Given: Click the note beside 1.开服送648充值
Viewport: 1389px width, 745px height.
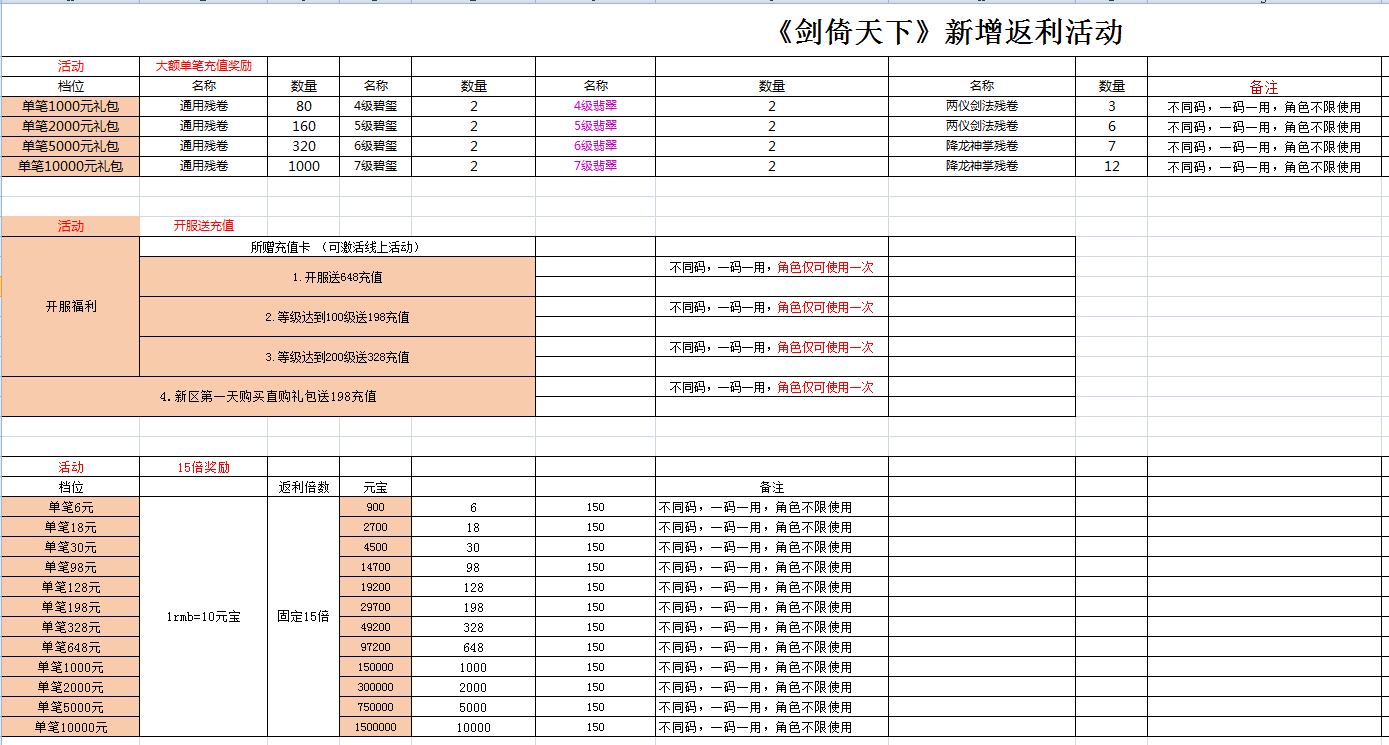Looking at the screenshot, I should [x=772, y=267].
